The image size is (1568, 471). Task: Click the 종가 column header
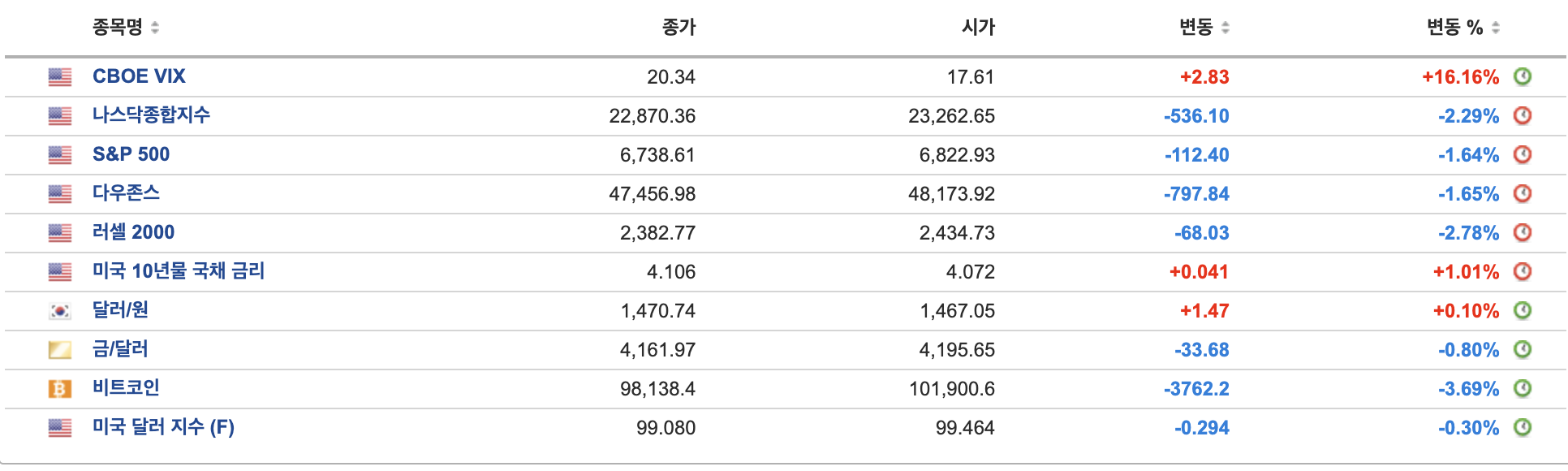(x=678, y=25)
